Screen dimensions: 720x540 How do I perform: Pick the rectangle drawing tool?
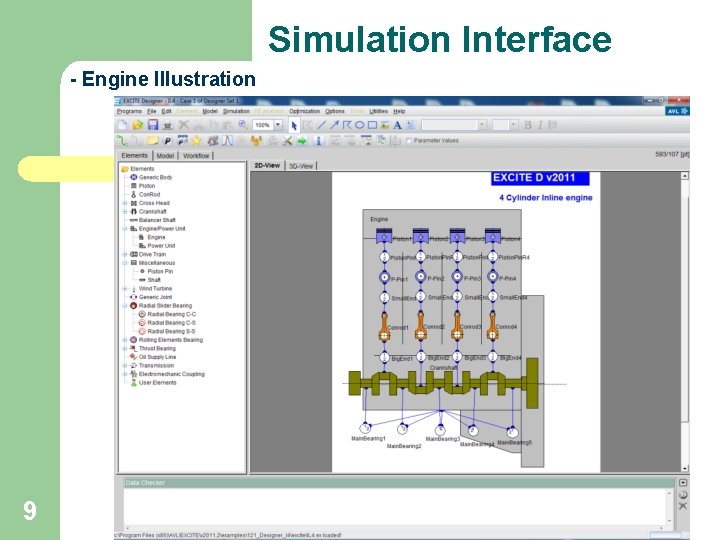[x=372, y=125]
